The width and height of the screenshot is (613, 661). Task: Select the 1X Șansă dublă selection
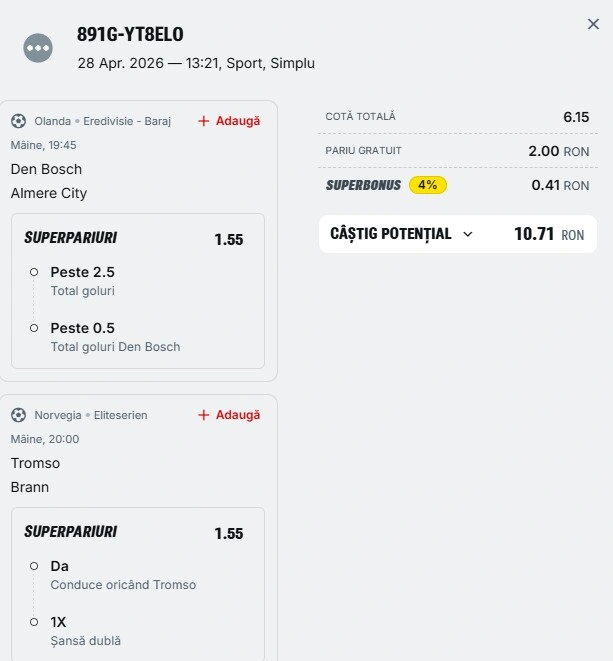coord(58,622)
